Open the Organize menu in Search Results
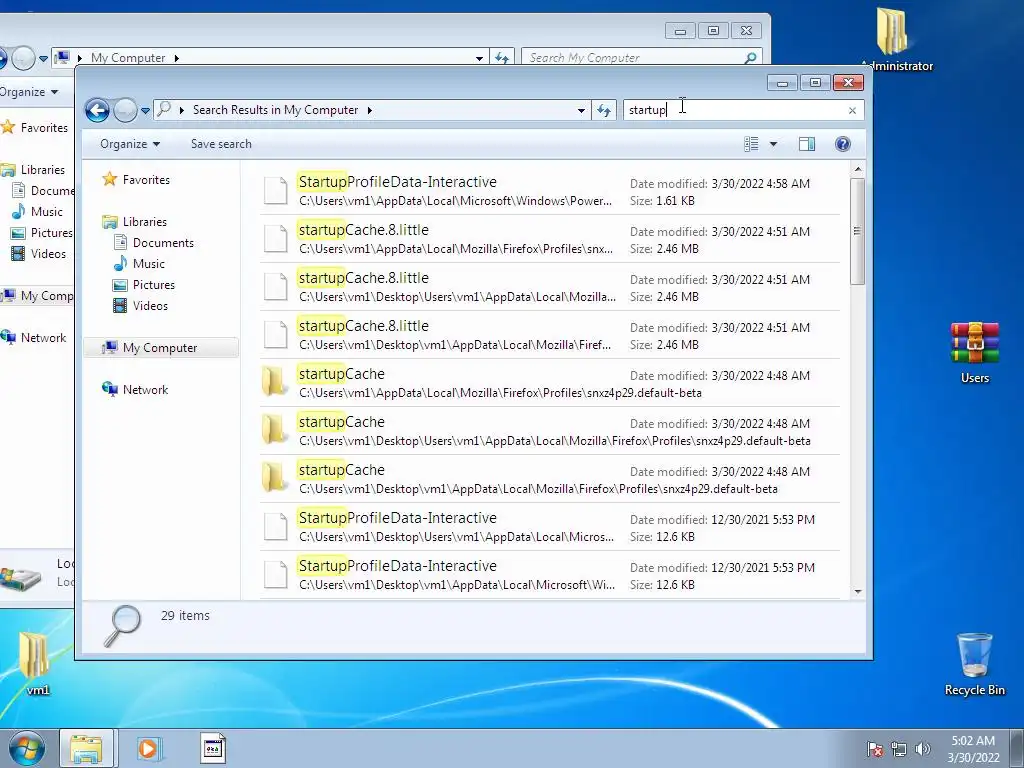This screenshot has width=1024, height=768. (130, 144)
